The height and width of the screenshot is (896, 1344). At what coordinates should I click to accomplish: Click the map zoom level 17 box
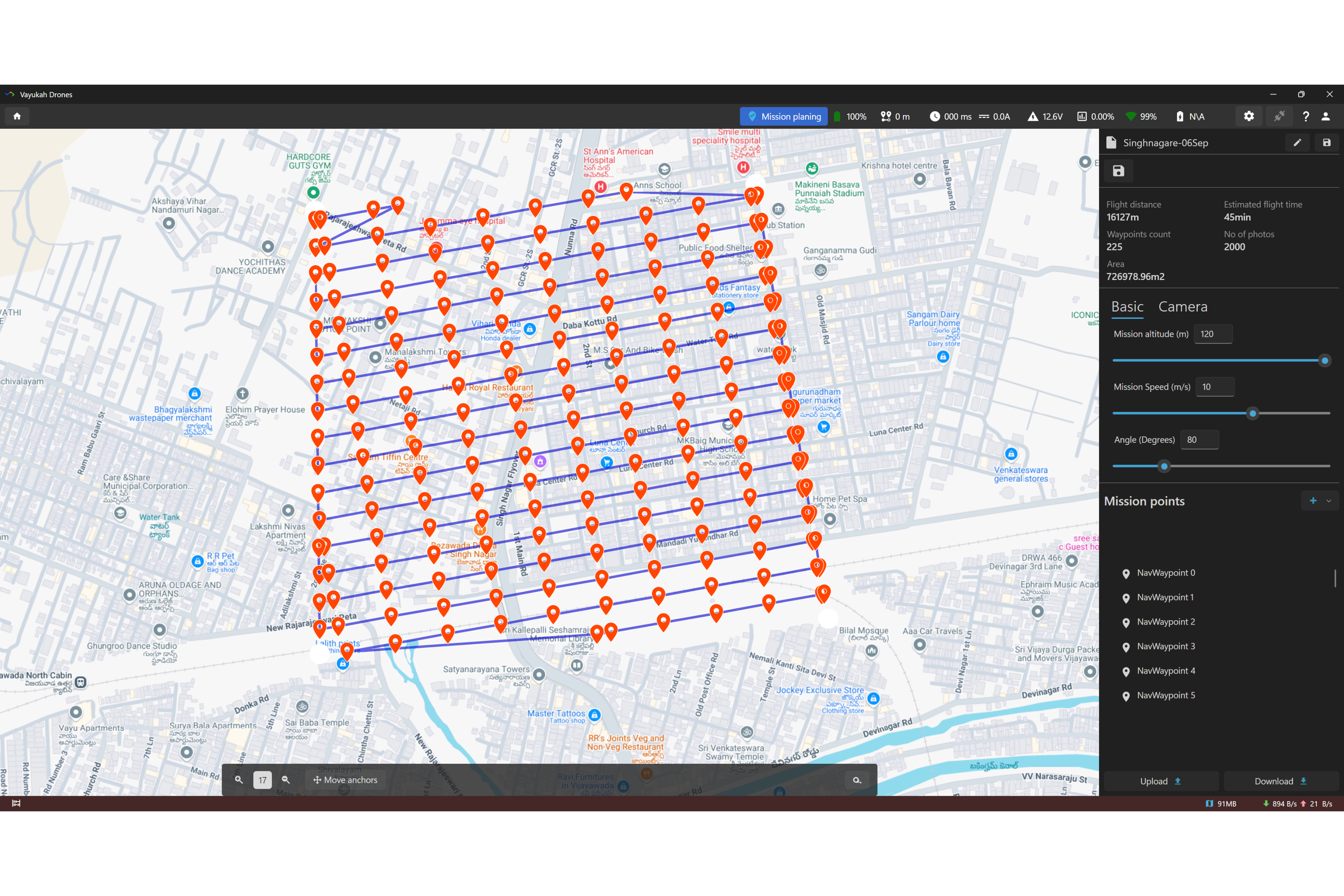tap(262, 780)
